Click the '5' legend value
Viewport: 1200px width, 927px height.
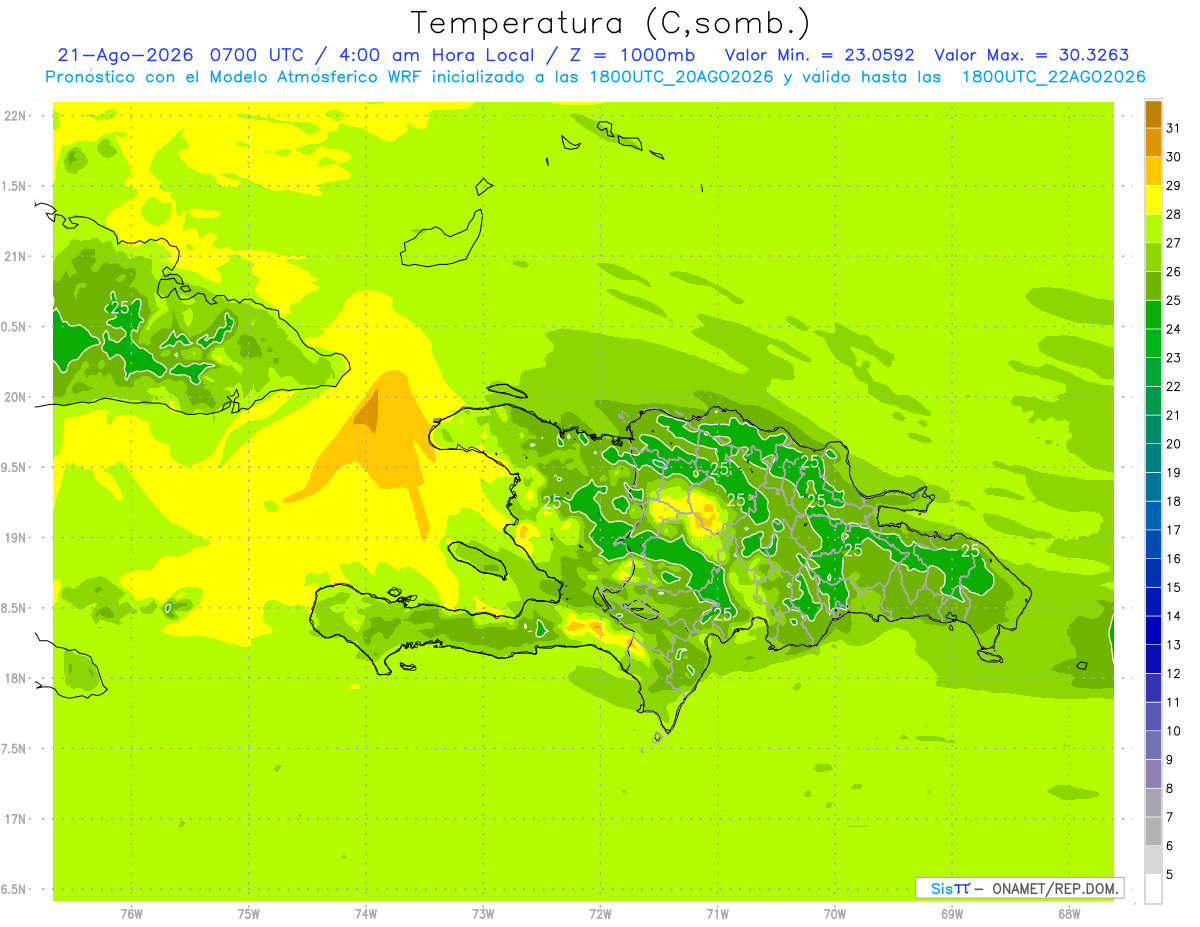click(x=1170, y=874)
